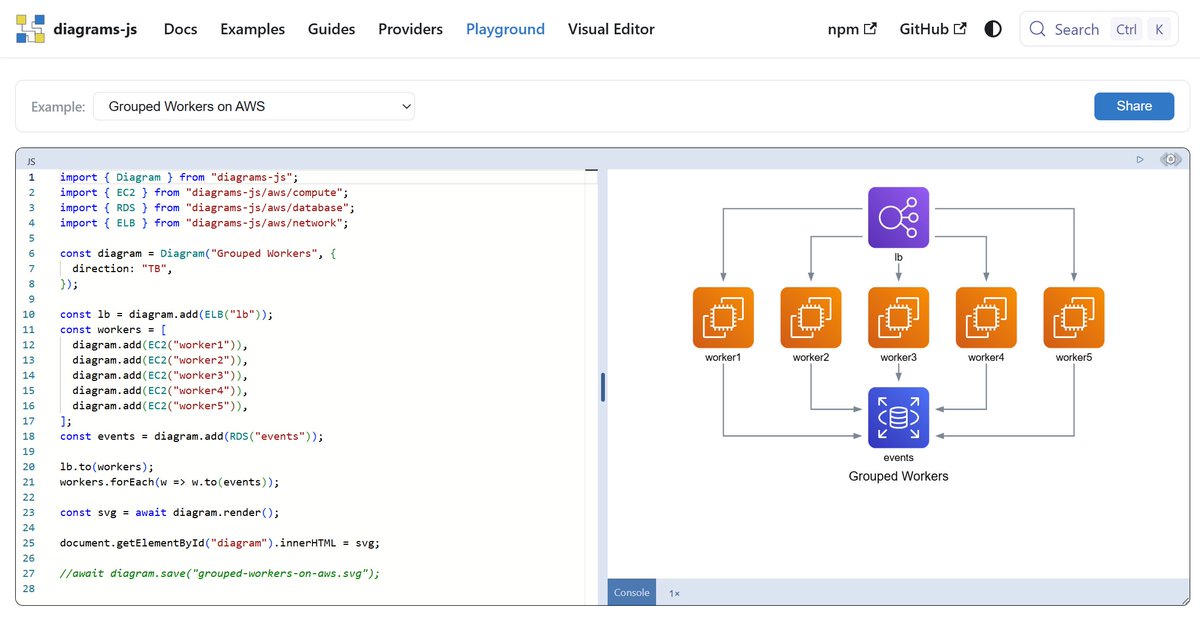Select the Playground nav item
The image size is (1200, 621).
coord(505,29)
